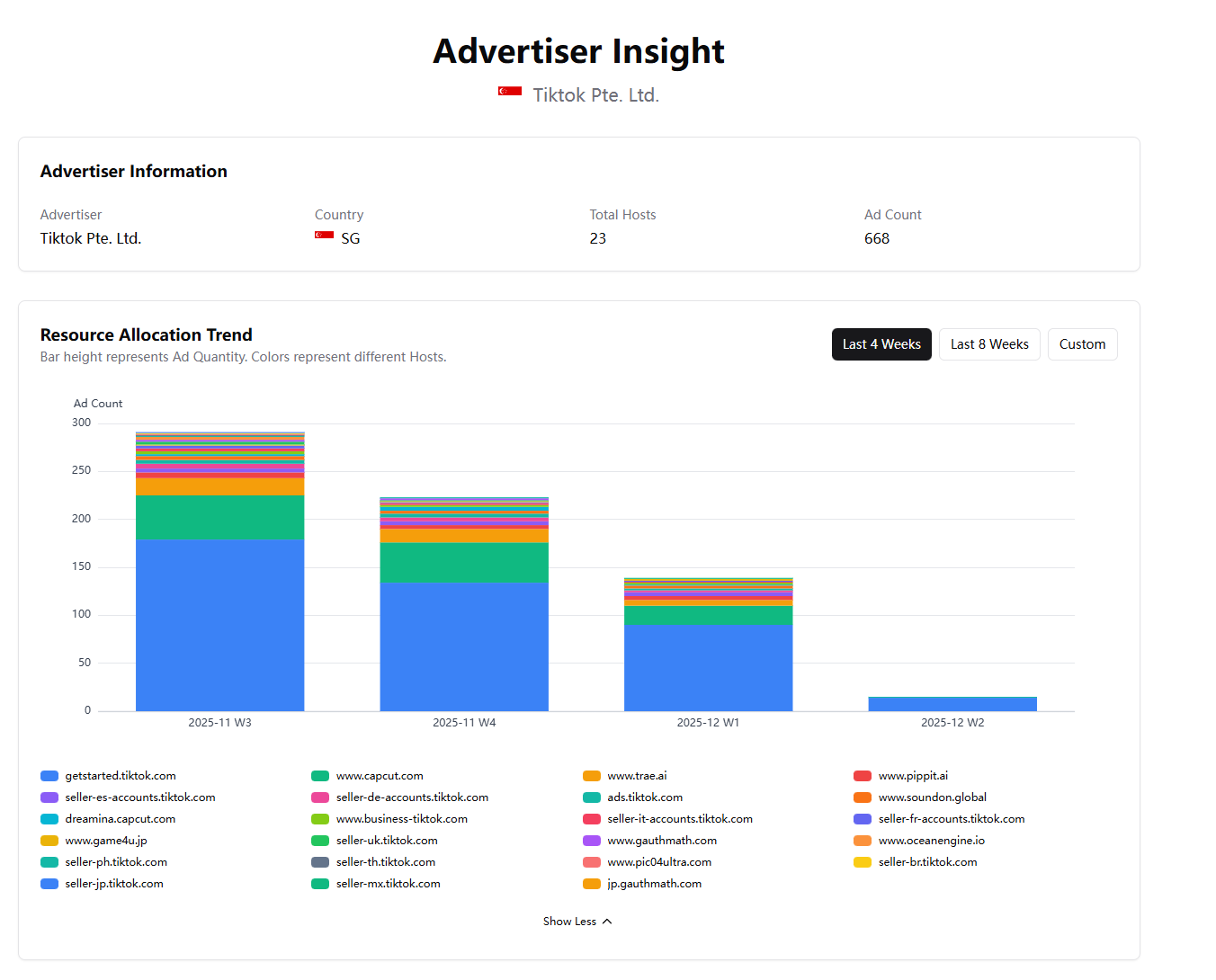Click the www.game4u.jp legend label
The image size is (1216, 980).
(106, 841)
